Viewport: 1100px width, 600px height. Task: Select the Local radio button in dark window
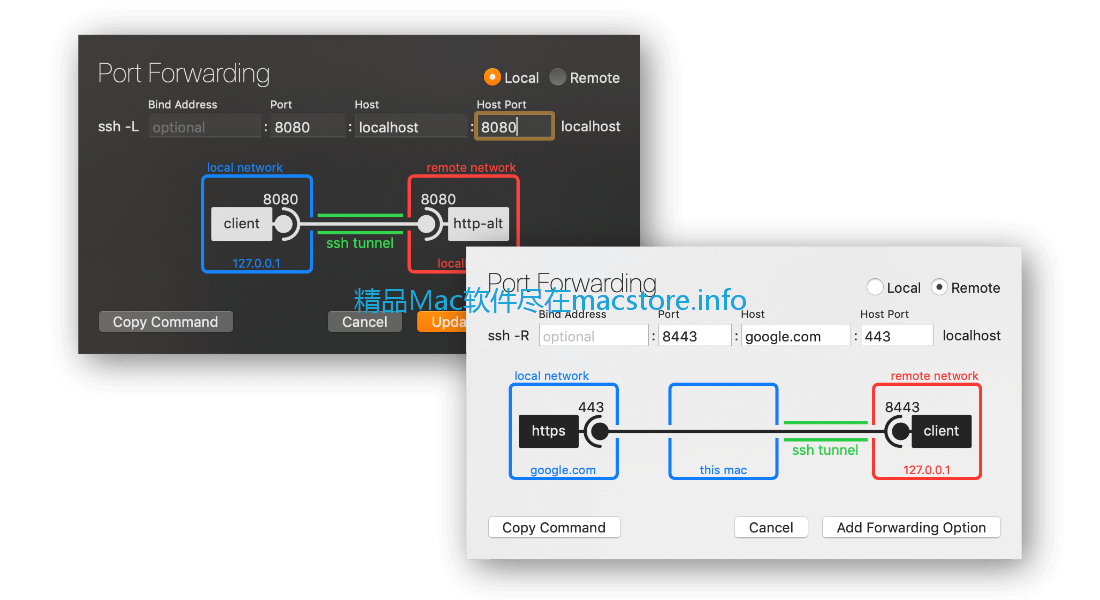(492, 77)
